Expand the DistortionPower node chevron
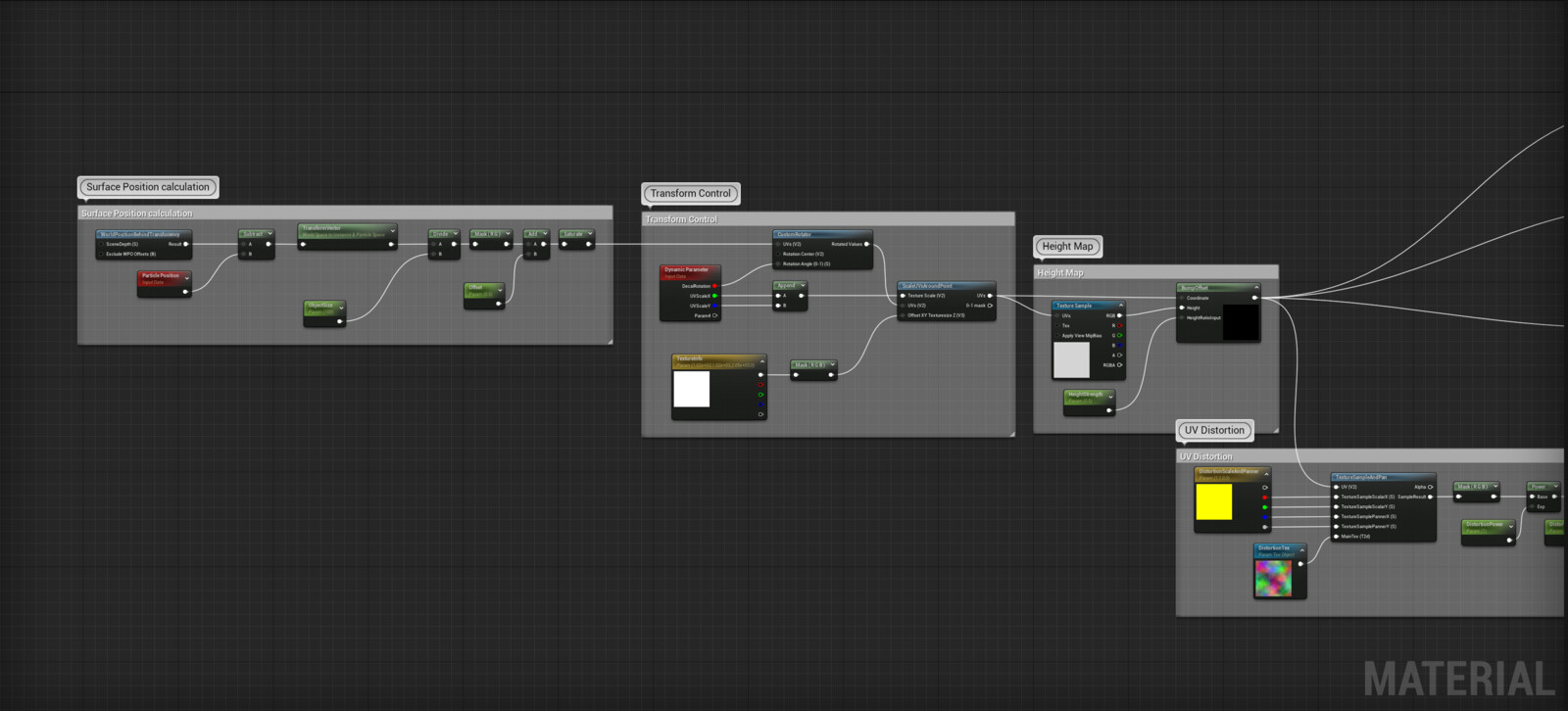The image size is (1568, 711). (x=1510, y=527)
